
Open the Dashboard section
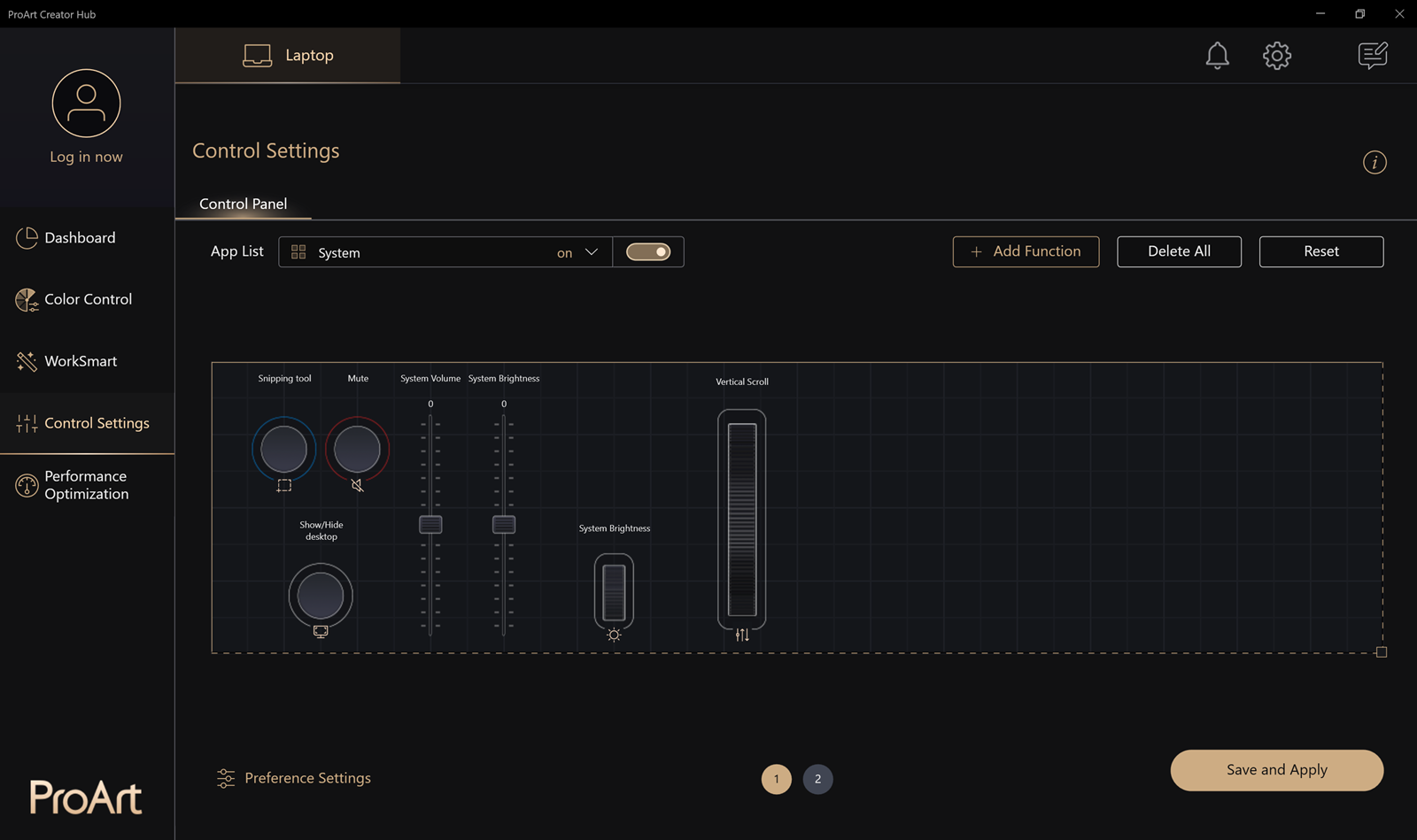coord(87,238)
